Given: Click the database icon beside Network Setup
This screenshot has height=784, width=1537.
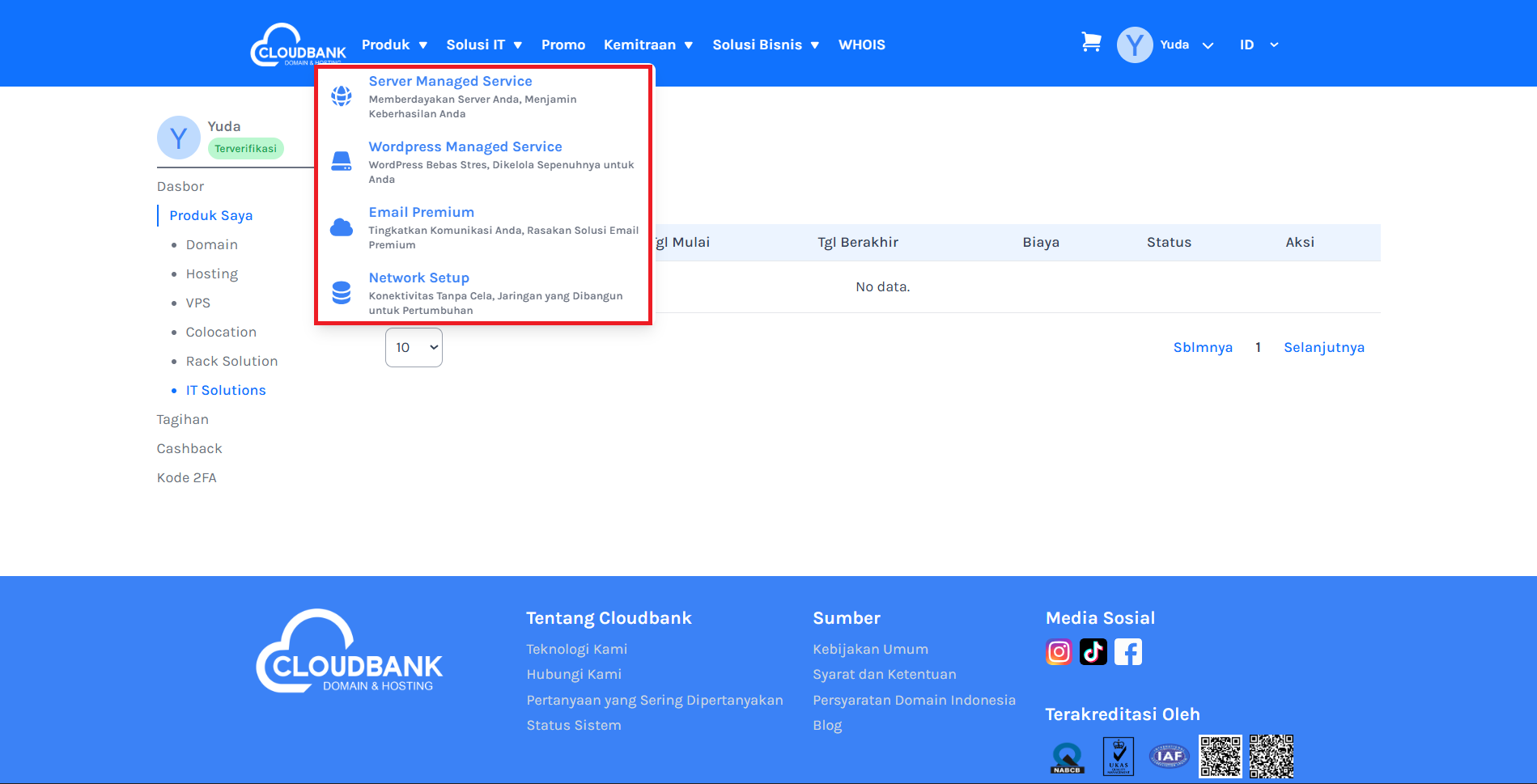Looking at the screenshot, I should click(342, 293).
